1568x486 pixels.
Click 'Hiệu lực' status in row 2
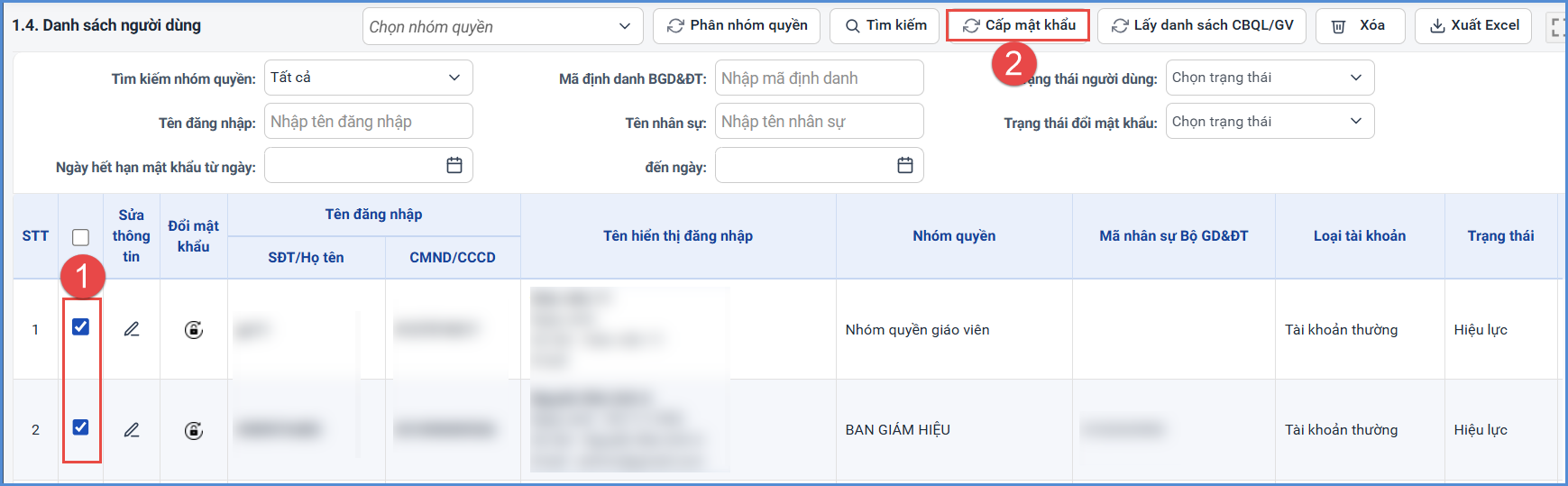click(1481, 430)
